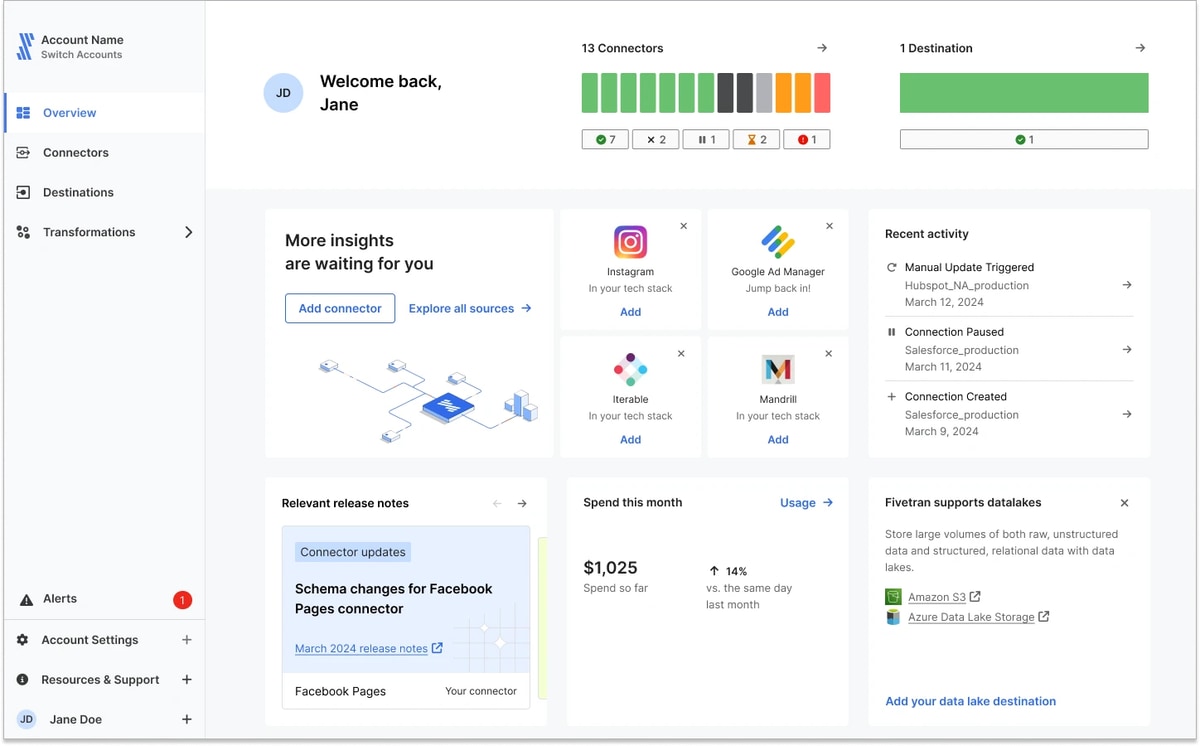This screenshot has height=746, width=1200.
Task: Expand Account Settings plus icon
Action: (x=186, y=640)
